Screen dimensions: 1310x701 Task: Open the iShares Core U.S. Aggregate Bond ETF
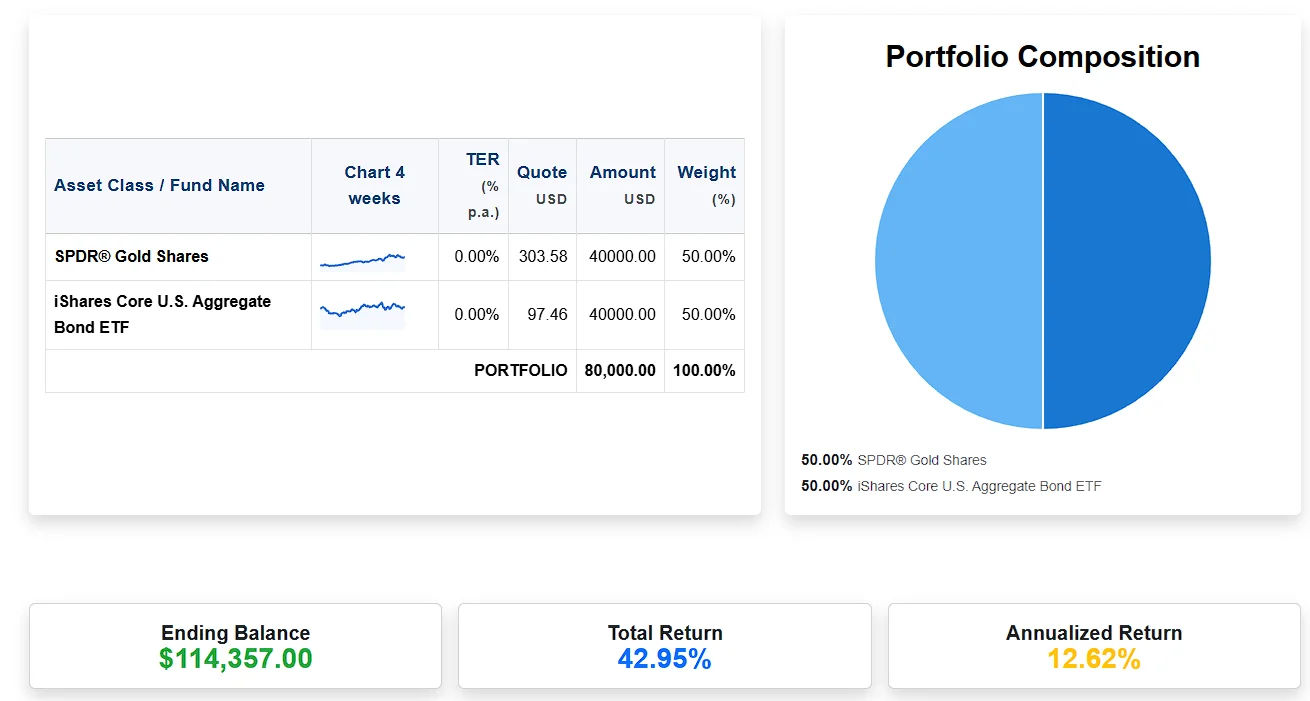pyautogui.click(x=162, y=314)
